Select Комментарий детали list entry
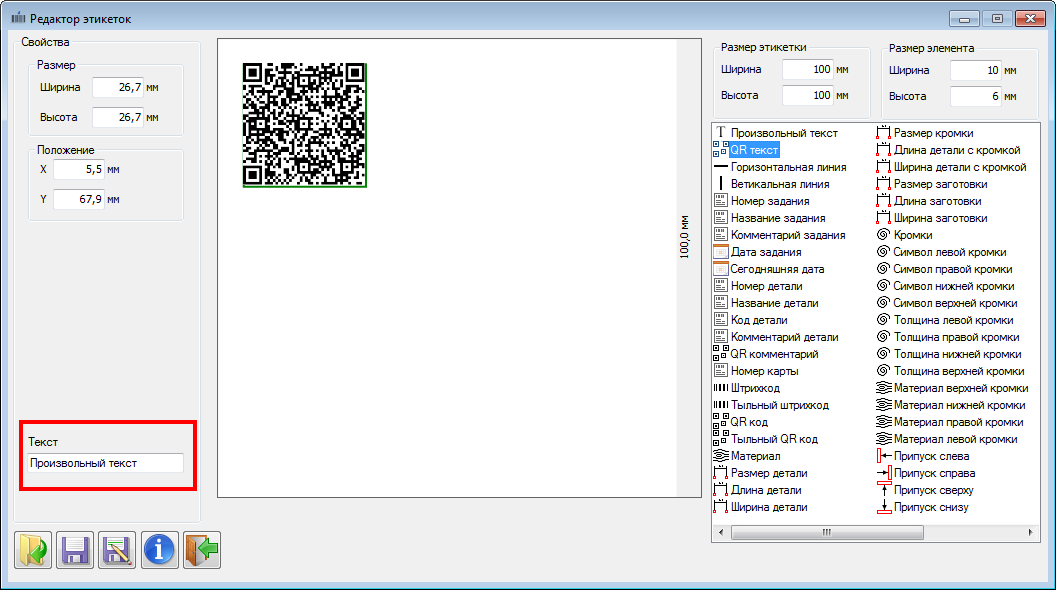This screenshot has width=1056, height=590. (785, 337)
